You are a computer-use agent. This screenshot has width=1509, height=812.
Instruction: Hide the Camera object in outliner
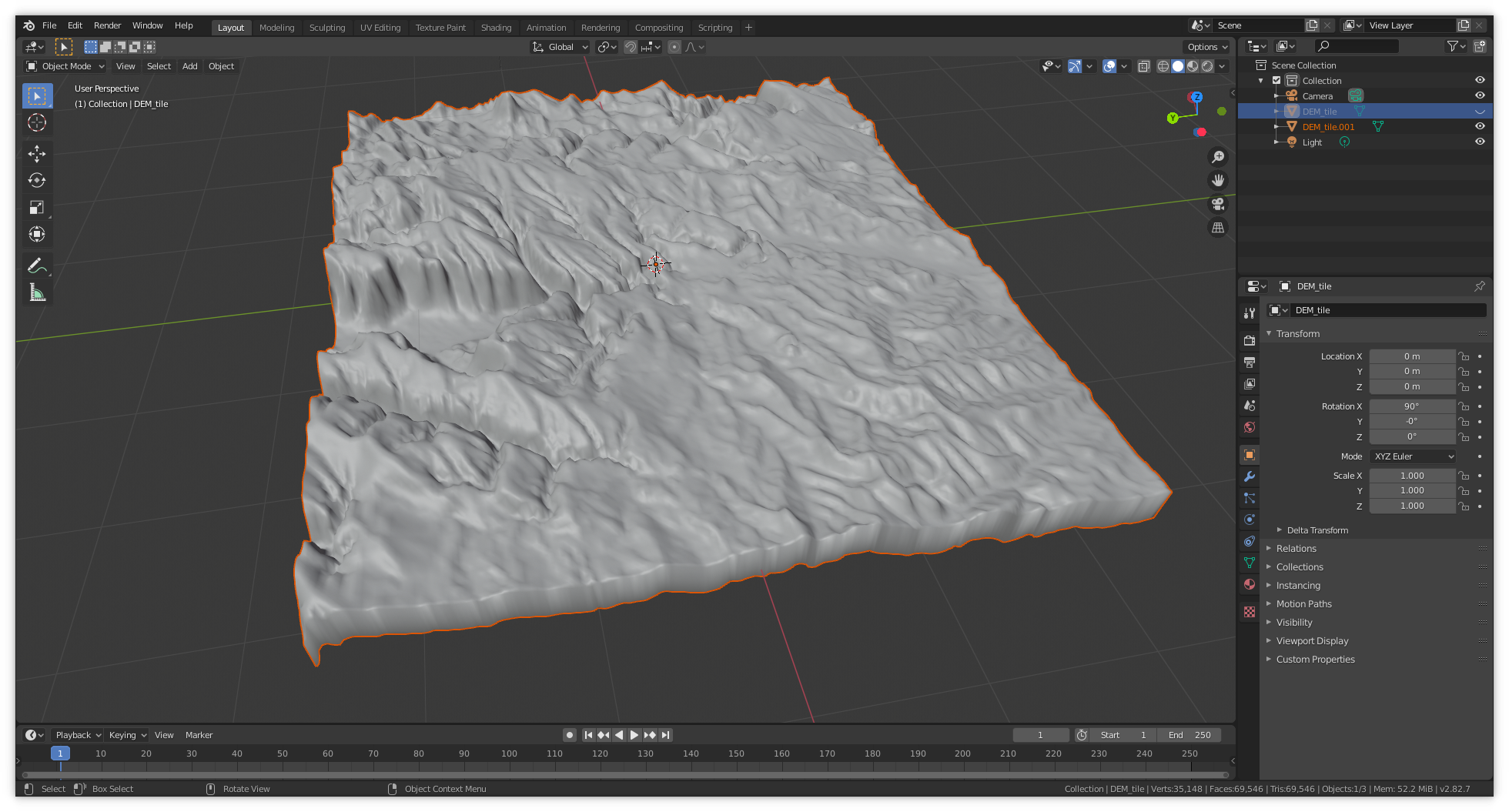[1479, 95]
